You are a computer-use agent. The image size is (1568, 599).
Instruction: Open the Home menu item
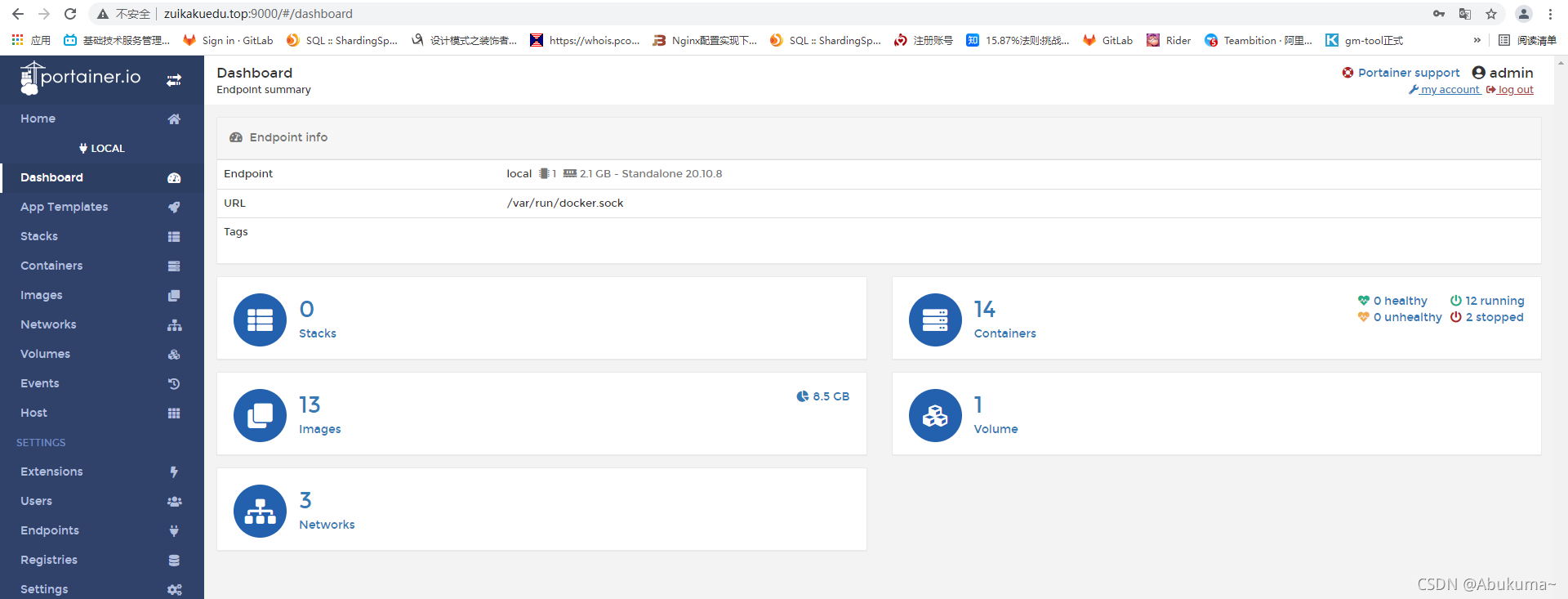(x=102, y=118)
